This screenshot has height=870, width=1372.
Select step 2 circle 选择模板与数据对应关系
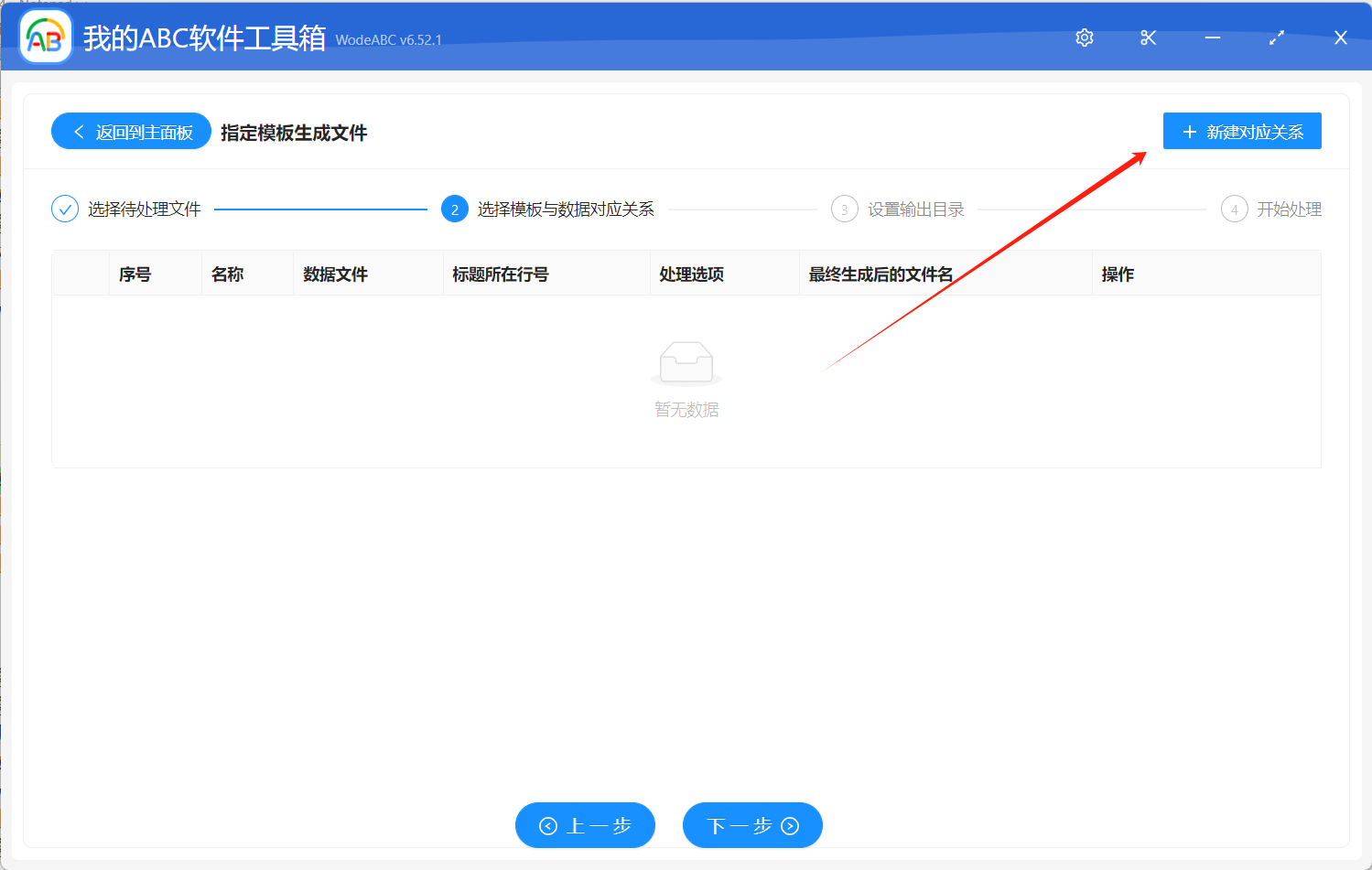click(455, 209)
